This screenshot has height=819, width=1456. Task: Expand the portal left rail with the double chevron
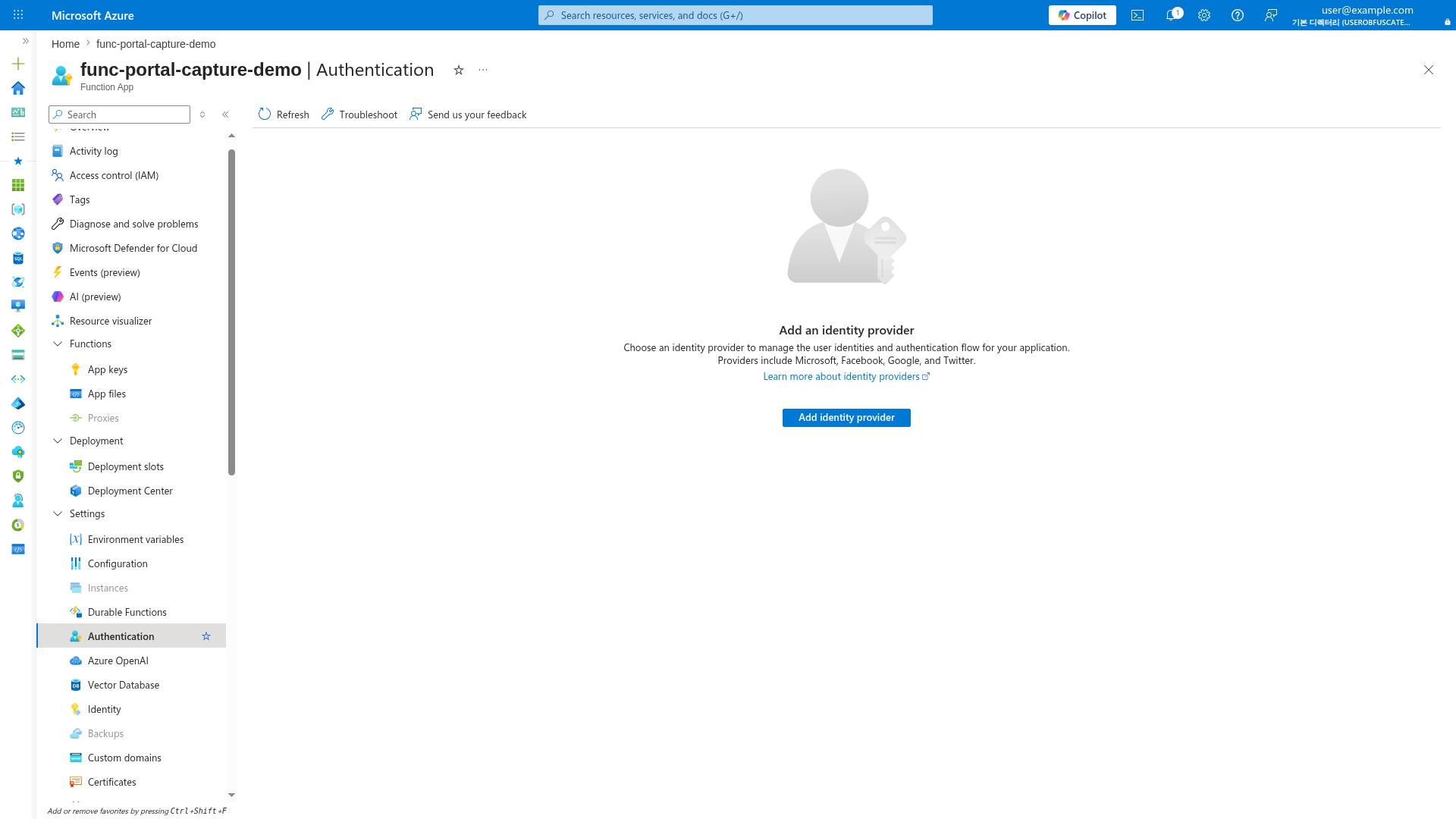point(25,41)
